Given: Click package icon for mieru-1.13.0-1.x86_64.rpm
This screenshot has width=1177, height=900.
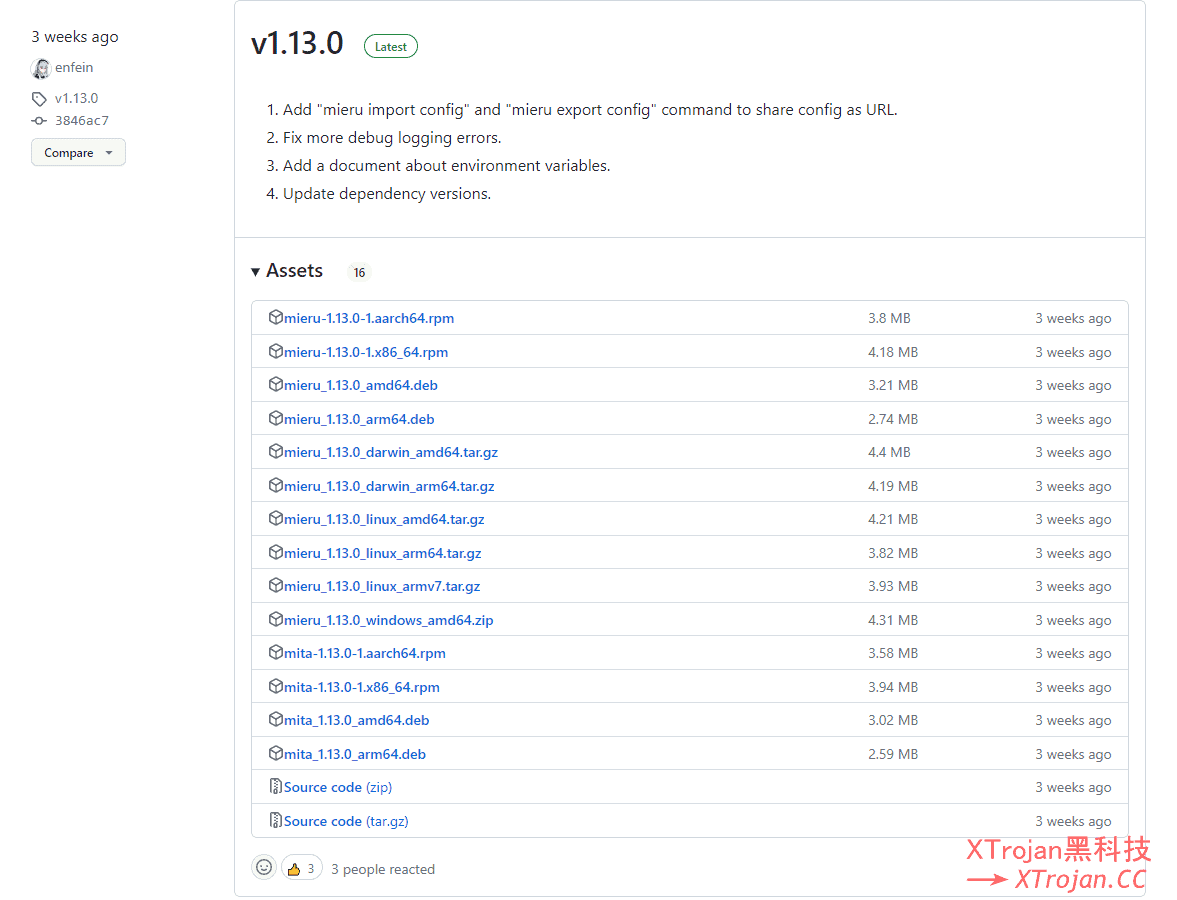Looking at the screenshot, I should click(x=275, y=351).
